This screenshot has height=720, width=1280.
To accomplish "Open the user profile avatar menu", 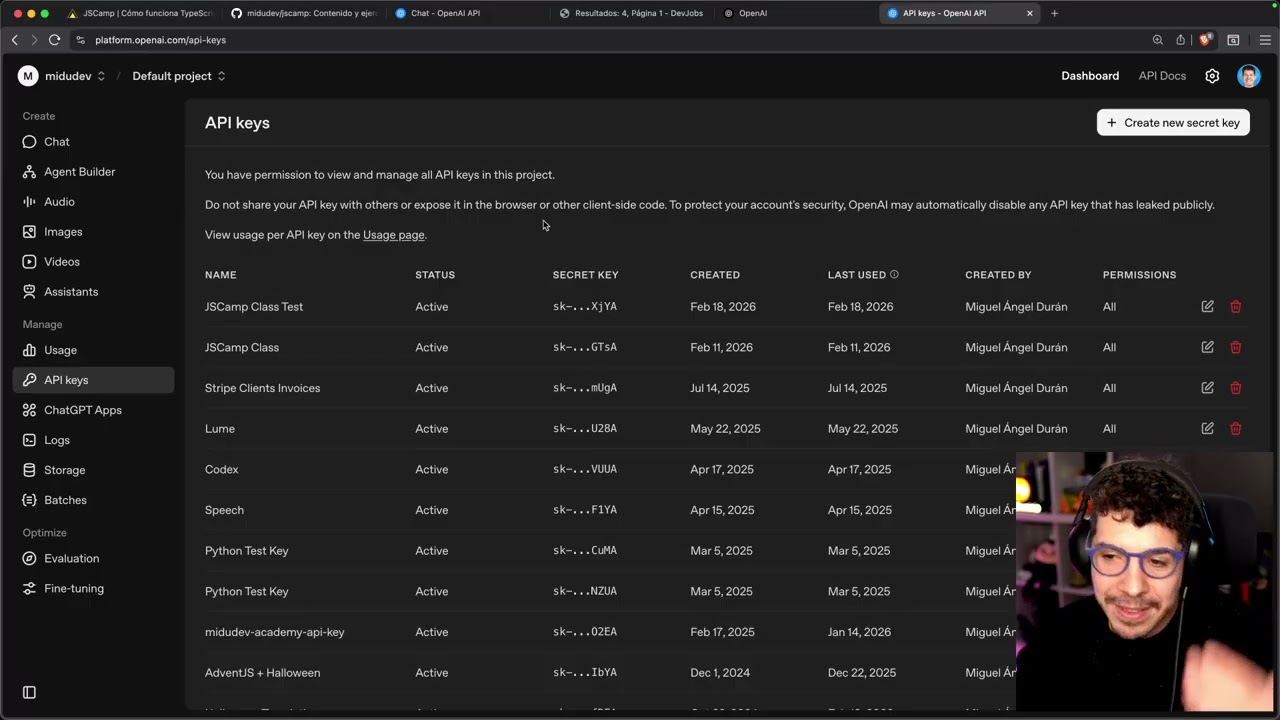I will point(1248,76).
